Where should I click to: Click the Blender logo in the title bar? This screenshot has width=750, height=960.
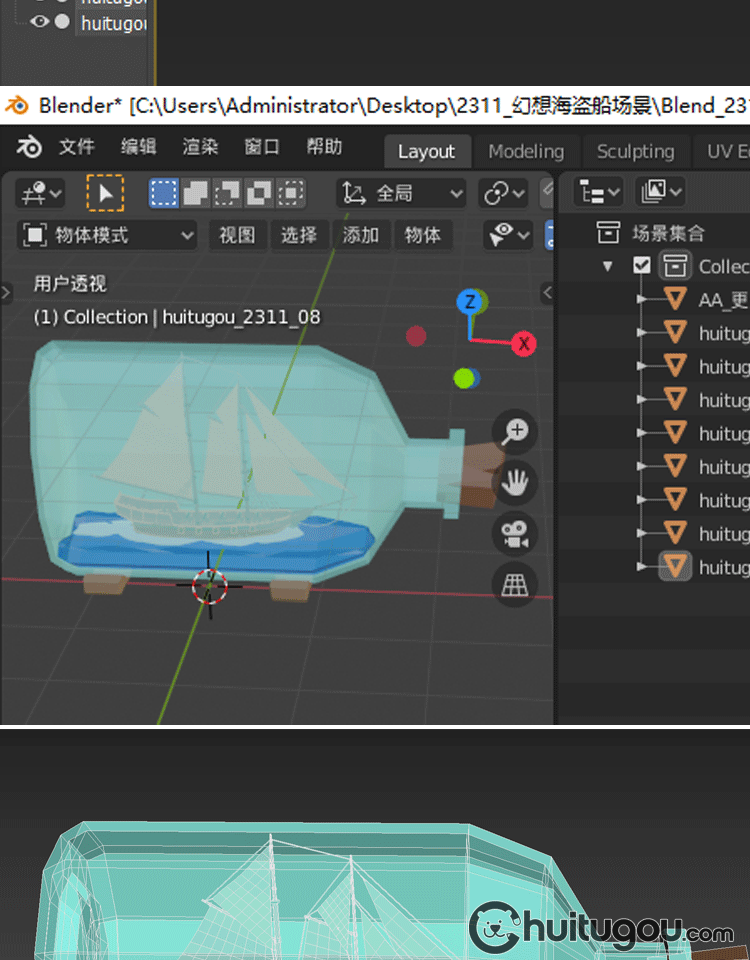[17, 105]
